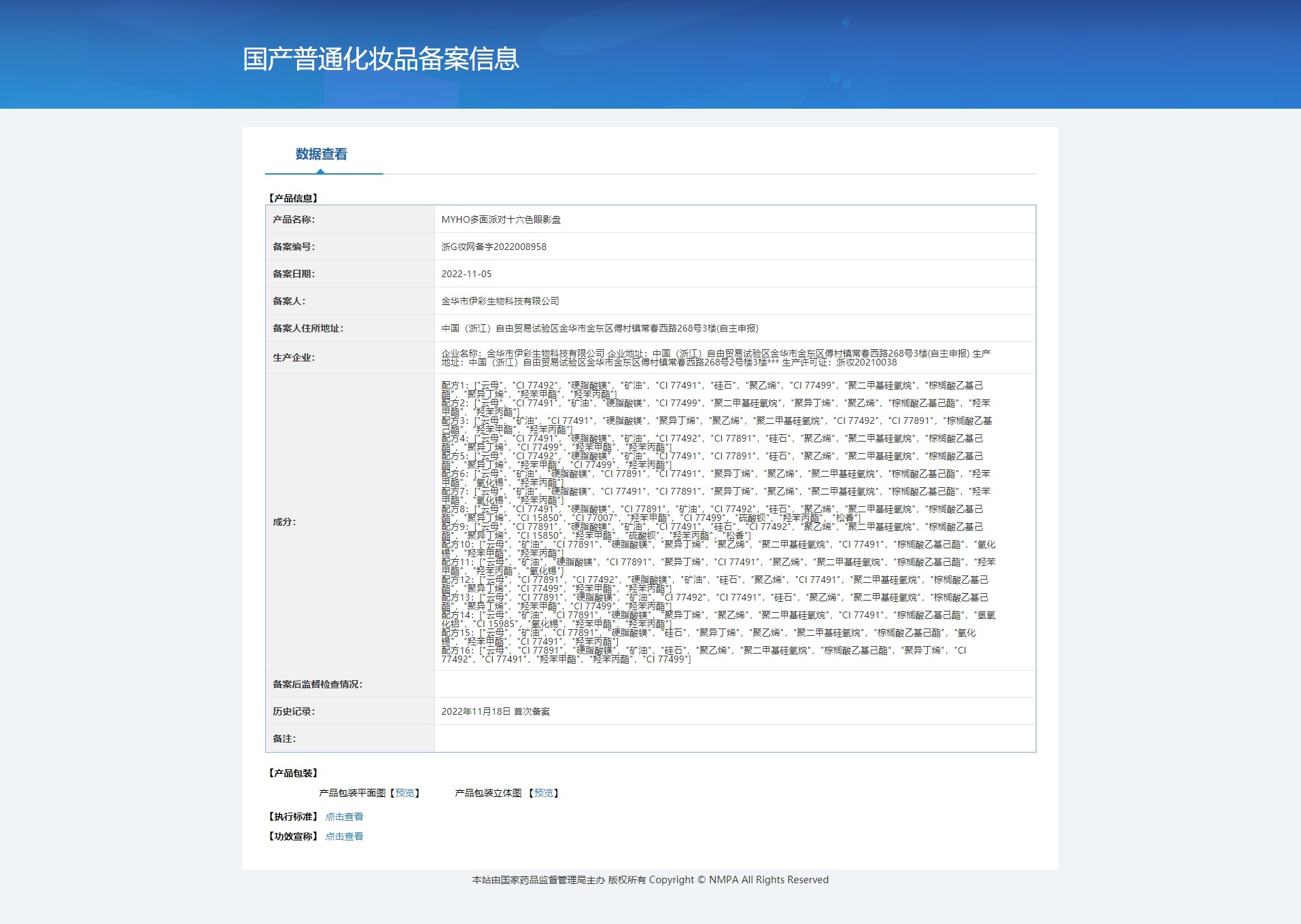
Task: Click the page title 国产普通化妆品备案信息
Action: point(381,59)
